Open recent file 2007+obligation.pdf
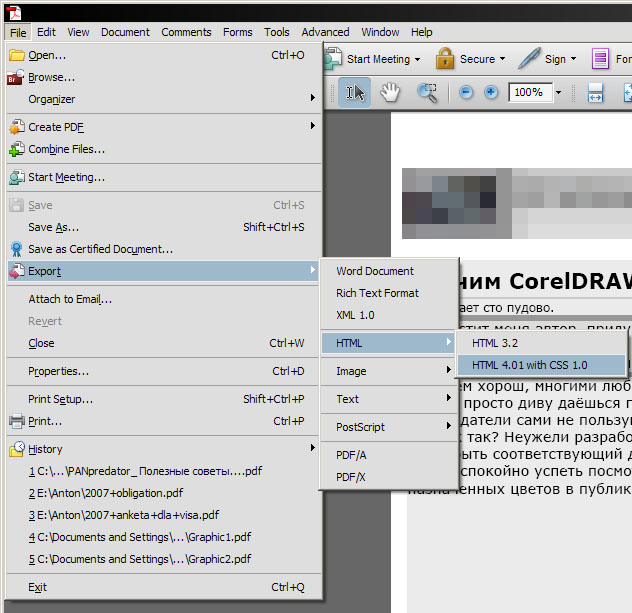The height and width of the screenshot is (613, 632). pos(163,493)
